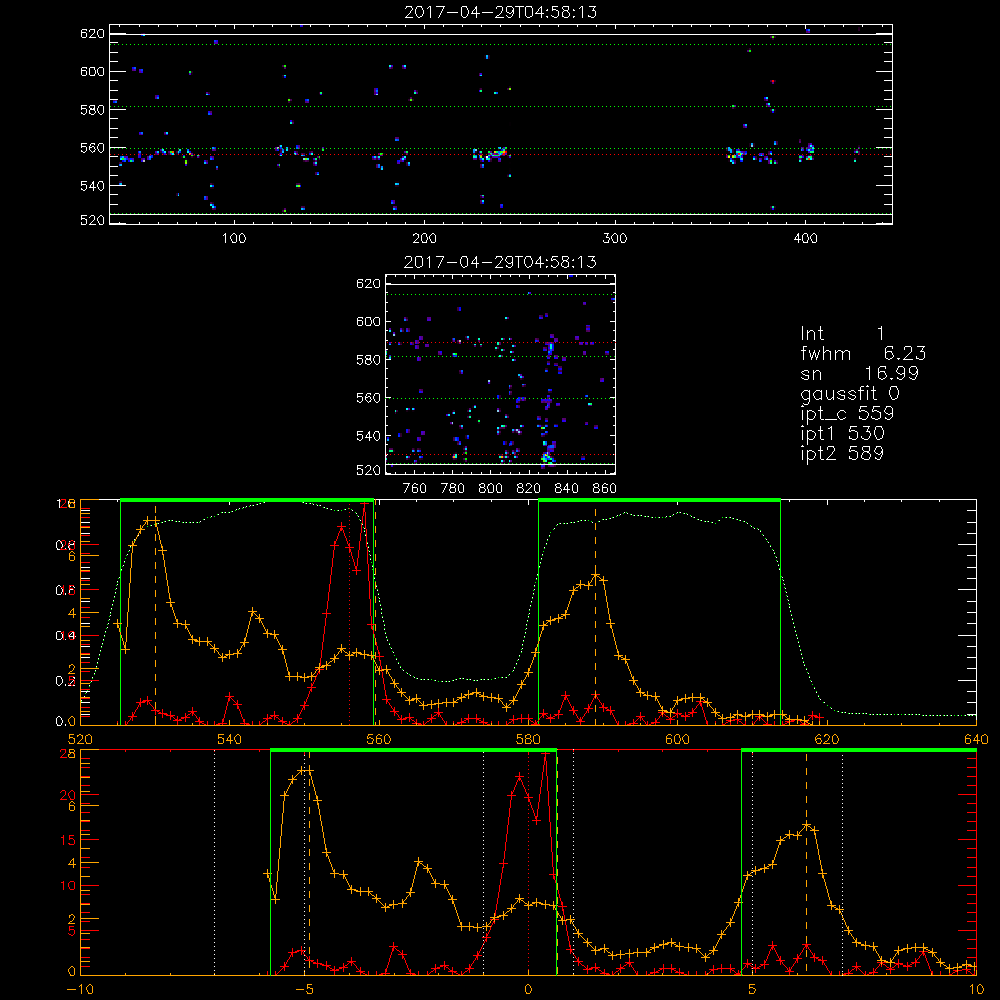Click the middle plot's 2017-04-29T04:58:13 title
This screenshot has height=1000, width=1000.
click(500, 262)
